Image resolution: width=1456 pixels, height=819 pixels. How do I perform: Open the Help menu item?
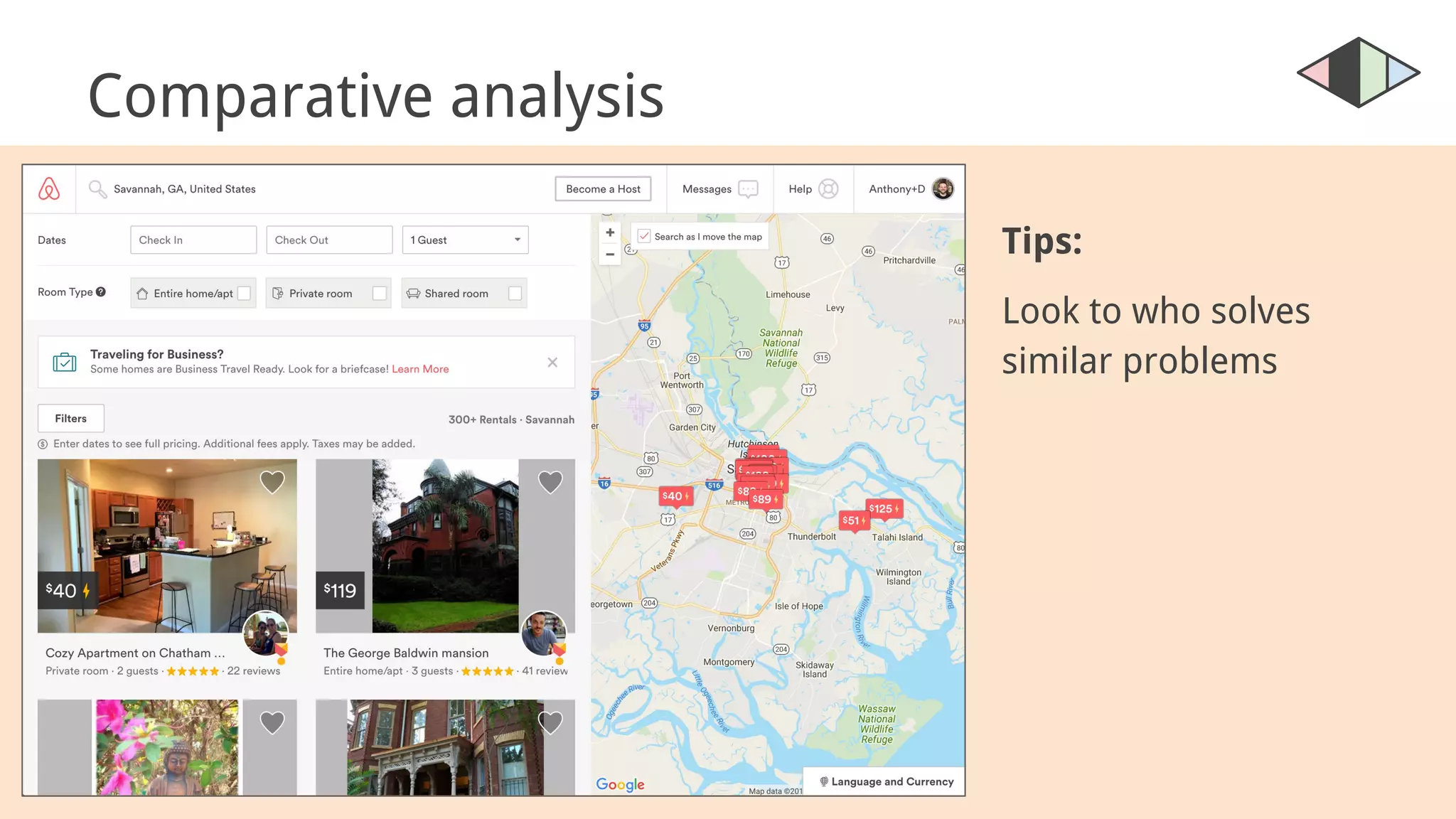(x=813, y=189)
